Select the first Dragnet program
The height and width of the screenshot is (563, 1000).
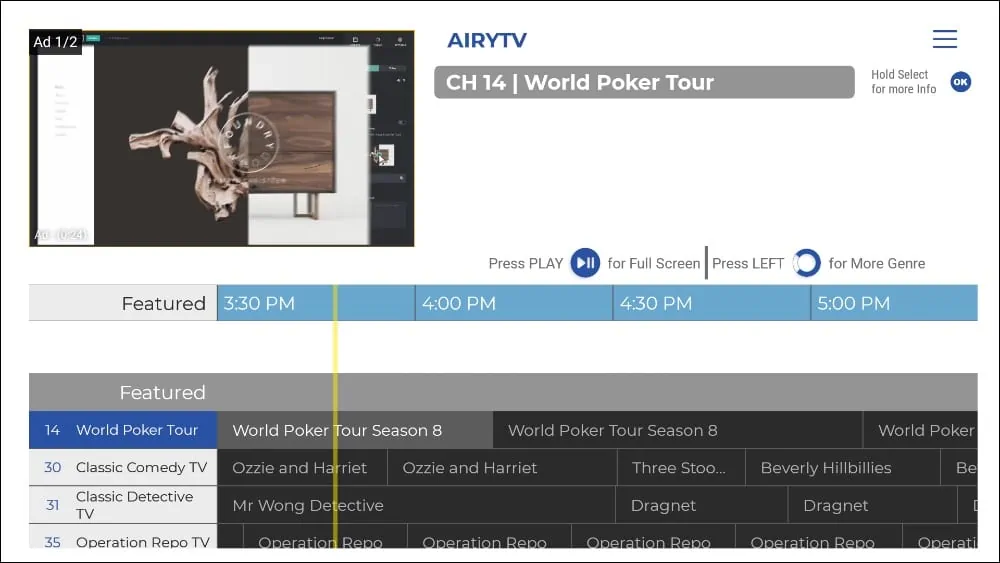[x=702, y=505]
